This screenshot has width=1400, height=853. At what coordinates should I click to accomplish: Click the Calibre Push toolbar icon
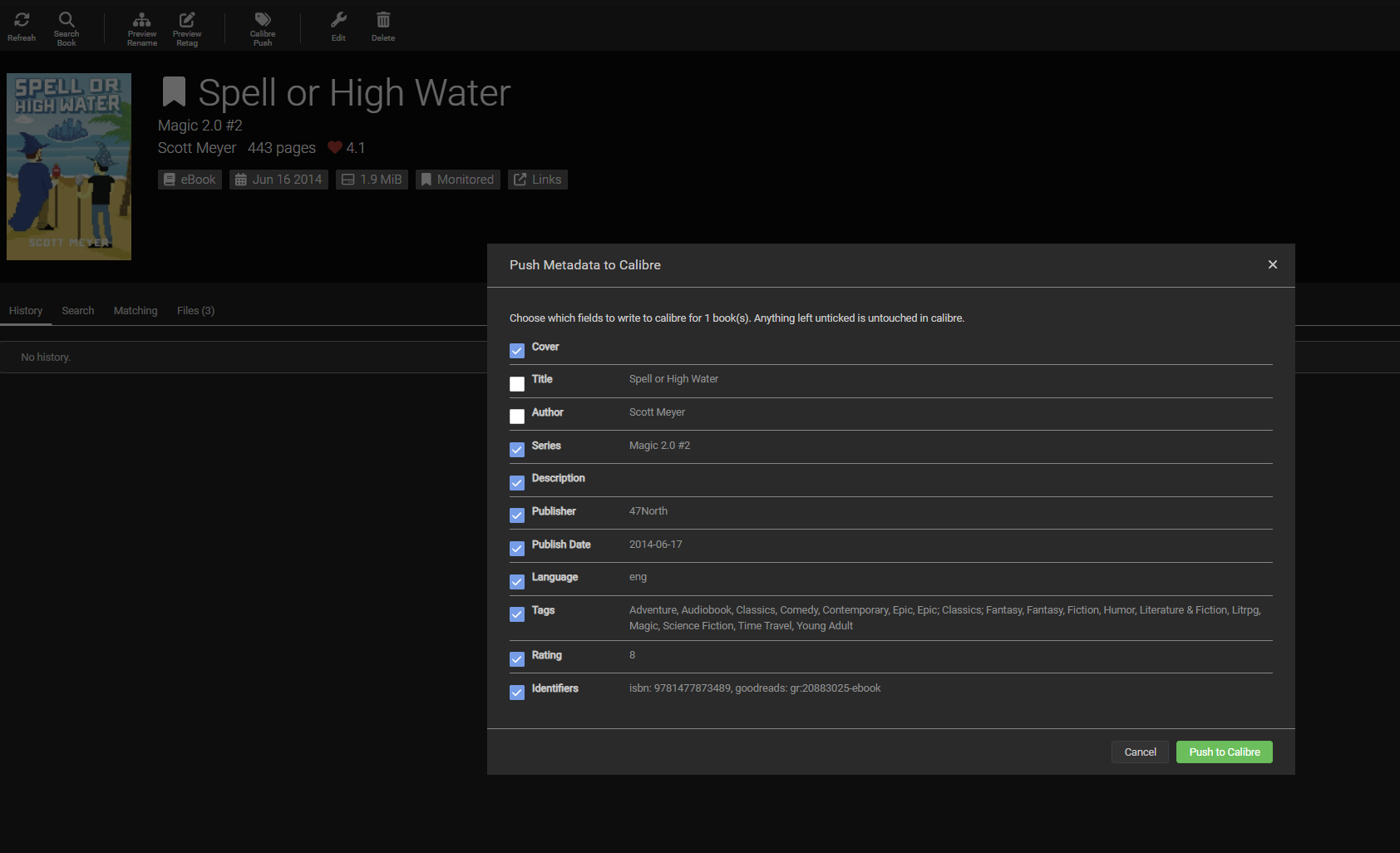click(263, 28)
